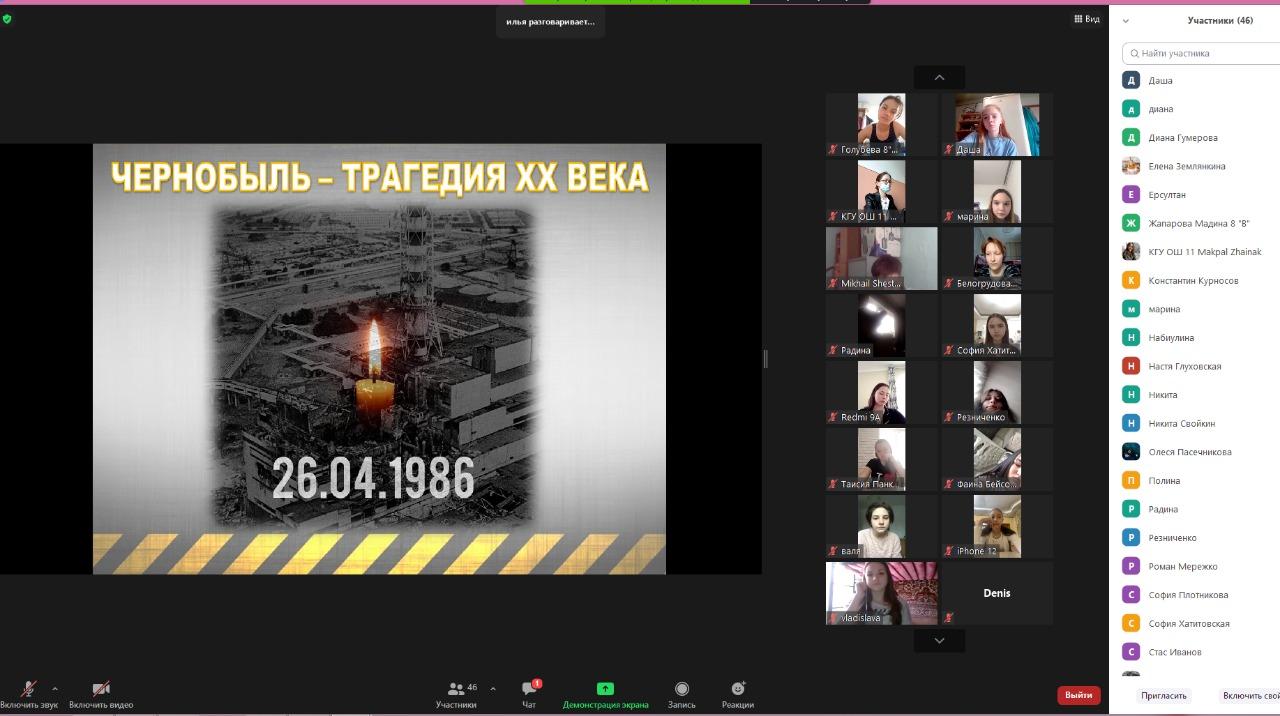This screenshot has height=716, width=1280.
Task: Open the Chat icon with unread badge
Action: click(x=529, y=689)
